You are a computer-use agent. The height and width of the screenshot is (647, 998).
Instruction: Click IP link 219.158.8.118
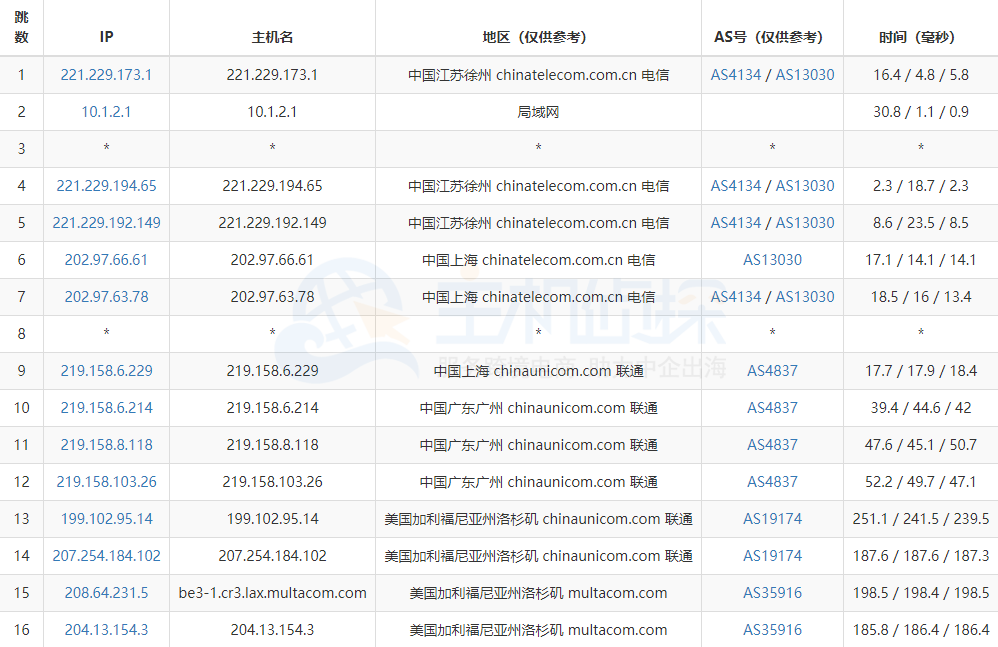pos(105,444)
